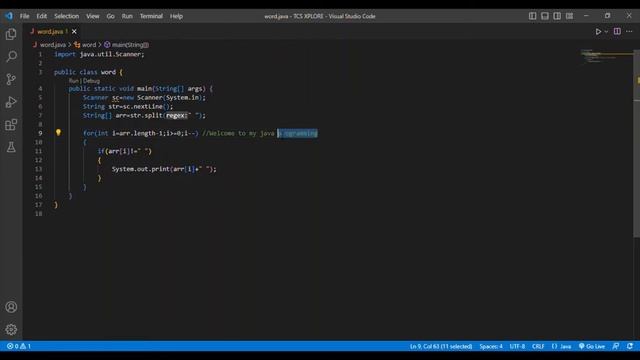The image size is (640, 360).
Task: Open the Terminal menu
Action: click(x=151, y=16)
